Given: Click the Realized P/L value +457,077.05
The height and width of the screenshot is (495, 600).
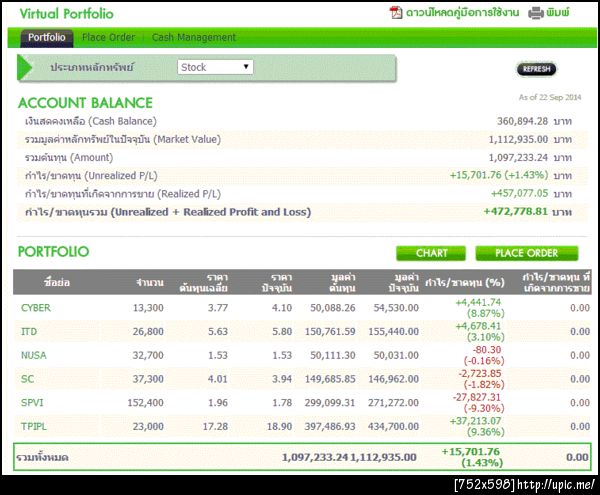Looking at the screenshot, I should point(520,193).
